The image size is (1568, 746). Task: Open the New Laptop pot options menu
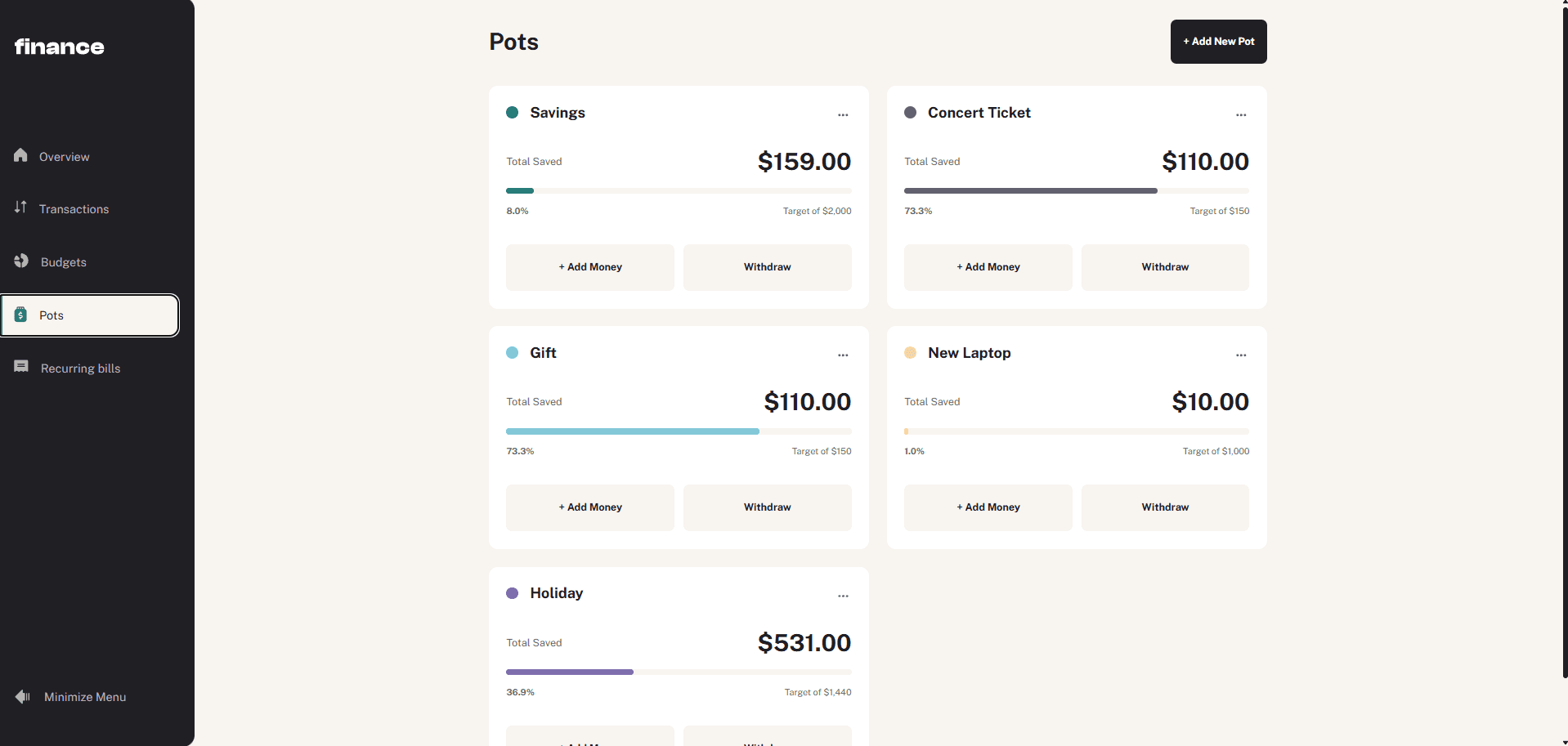click(1241, 355)
